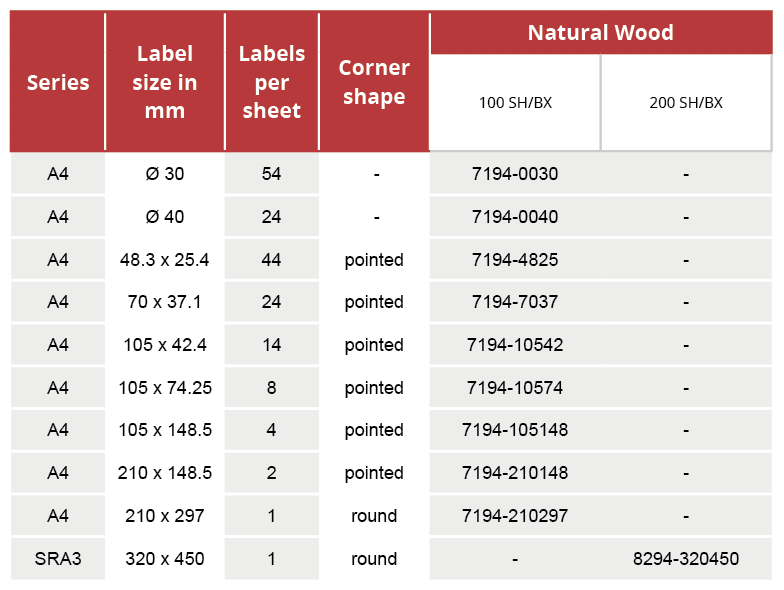
Task: Click product code 7194-105148
Action: click(x=515, y=430)
